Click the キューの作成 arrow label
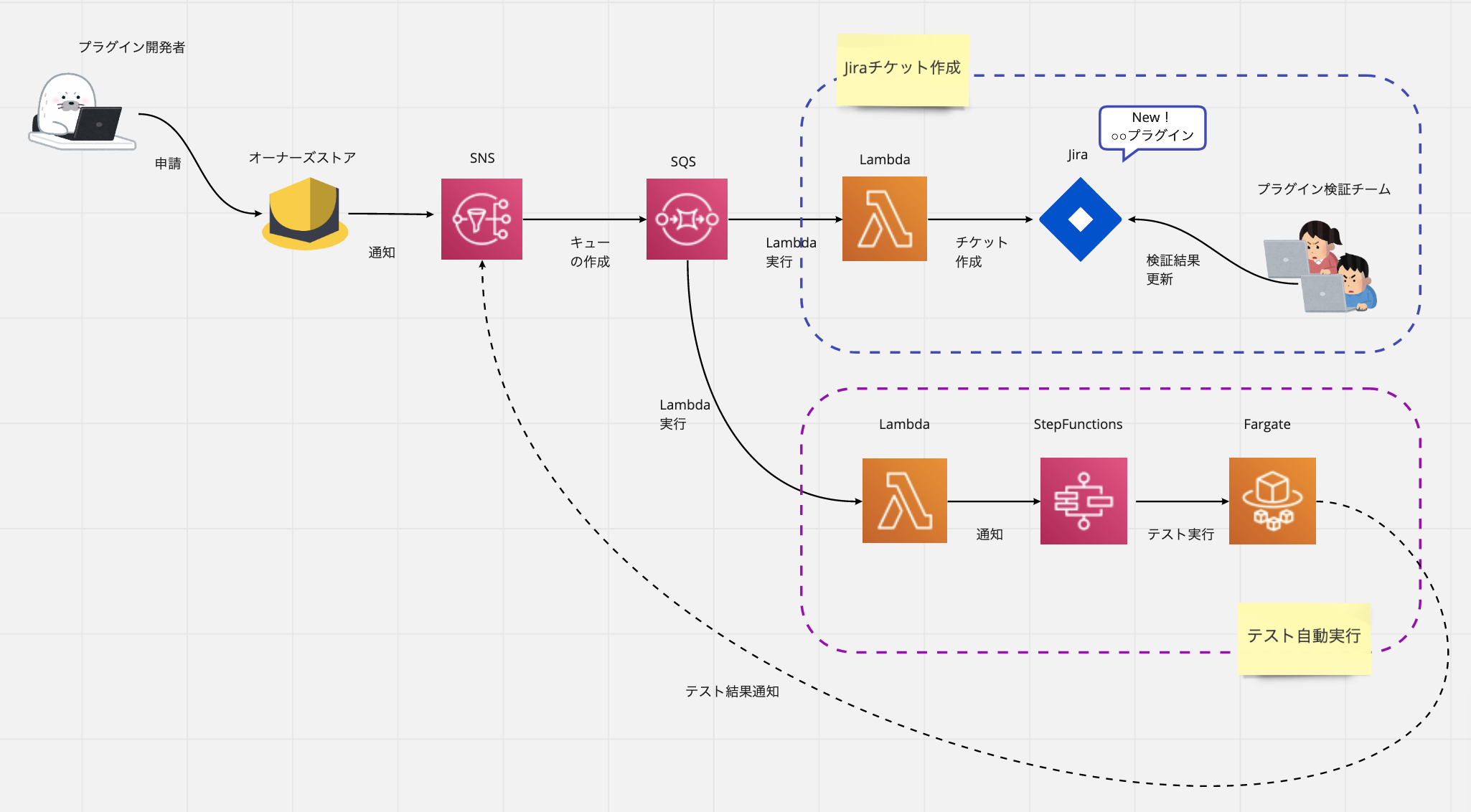 click(x=590, y=252)
